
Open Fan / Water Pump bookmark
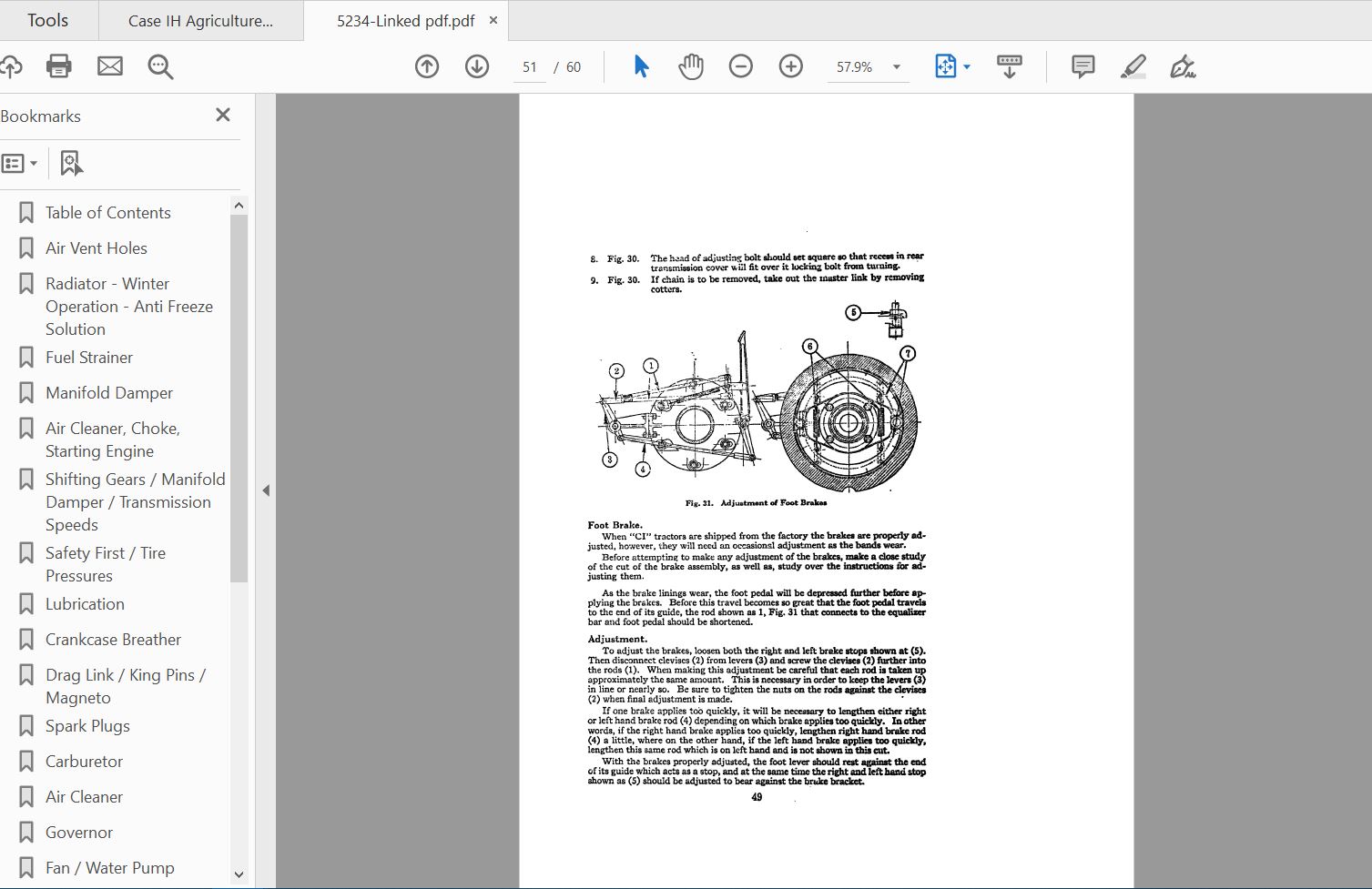point(109,867)
